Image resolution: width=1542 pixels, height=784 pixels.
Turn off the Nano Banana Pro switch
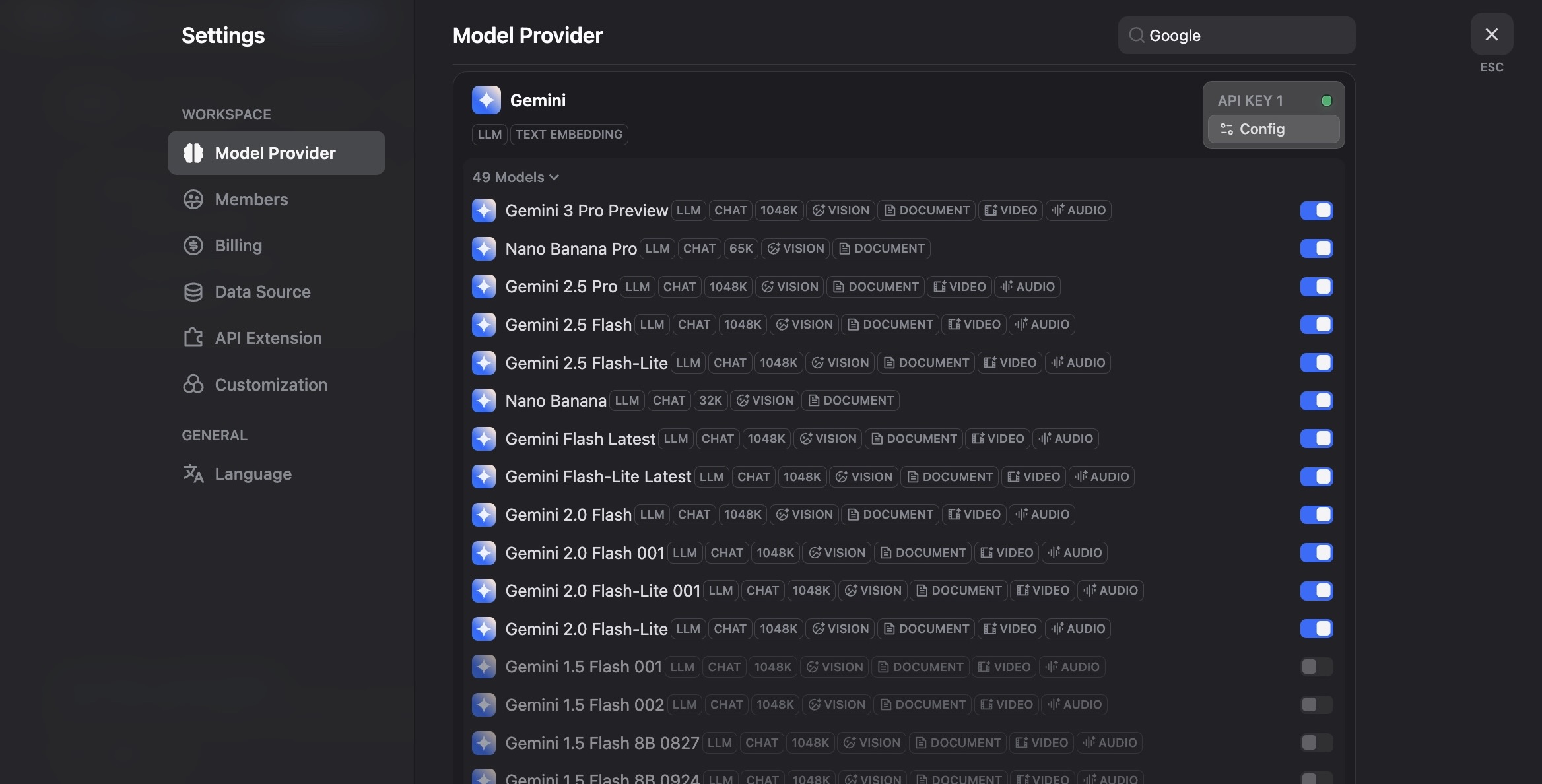[x=1316, y=249]
